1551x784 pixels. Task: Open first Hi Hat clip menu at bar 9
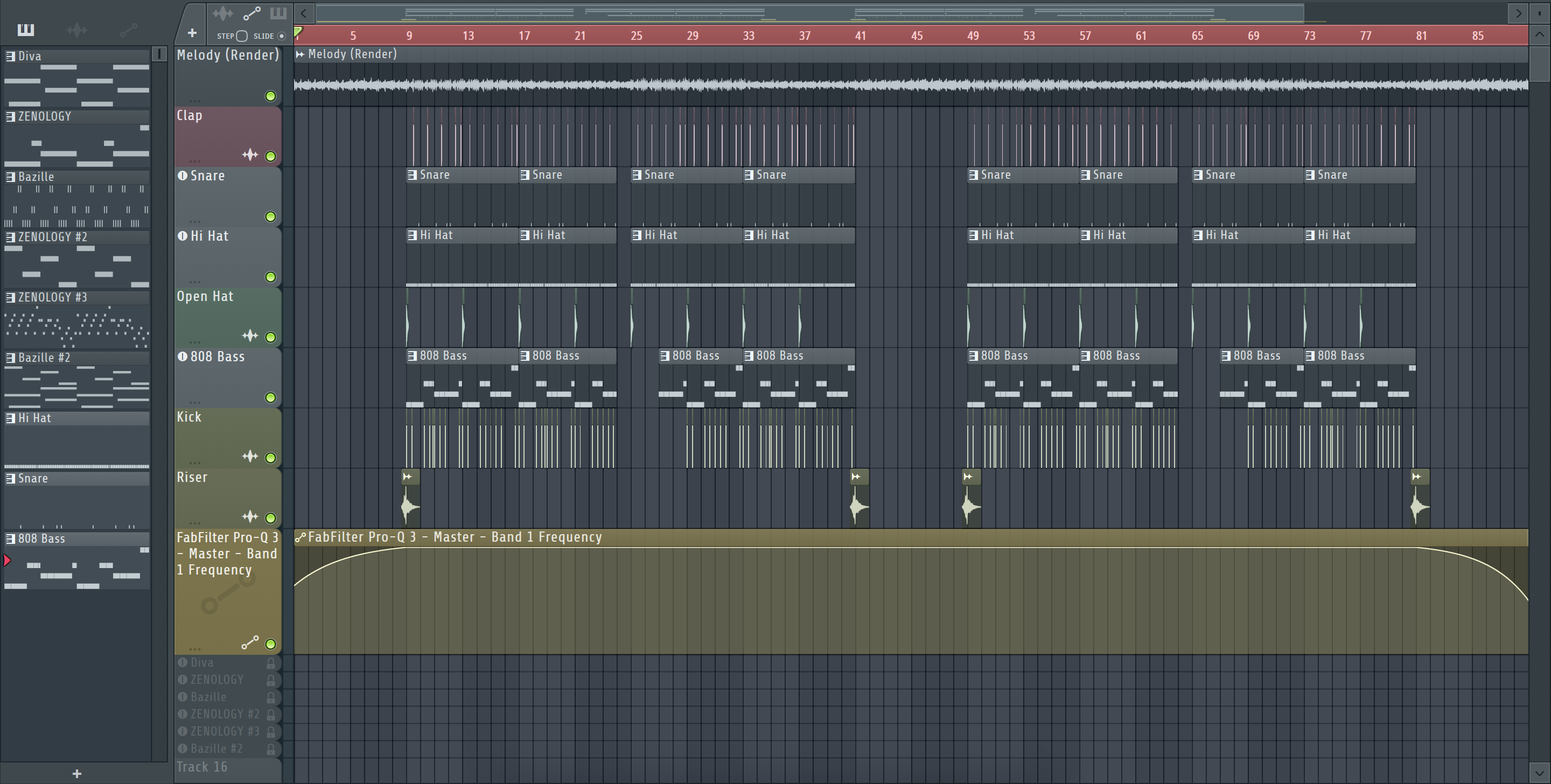[x=413, y=235]
